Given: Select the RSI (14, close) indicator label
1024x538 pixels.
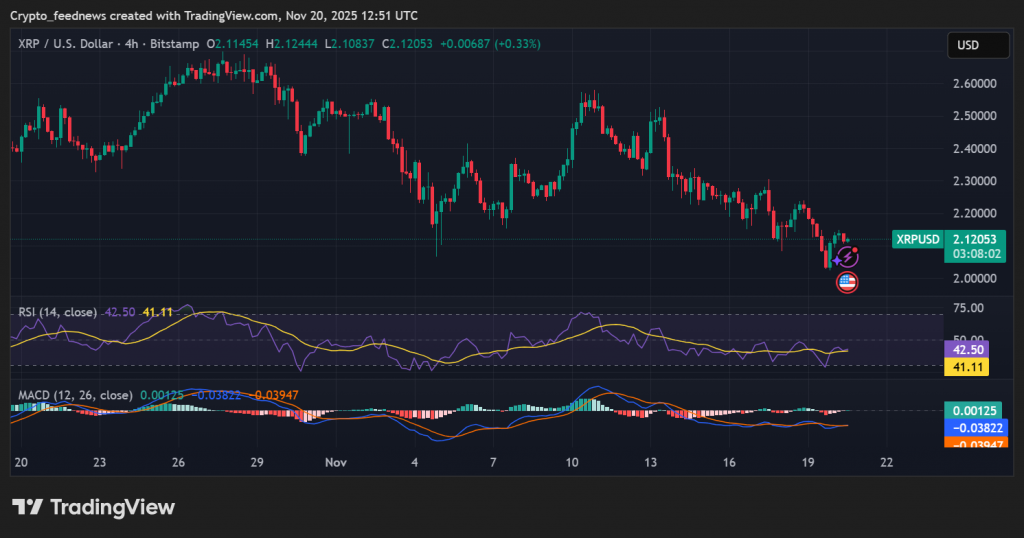Looking at the screenshot, I should point(58,312).
